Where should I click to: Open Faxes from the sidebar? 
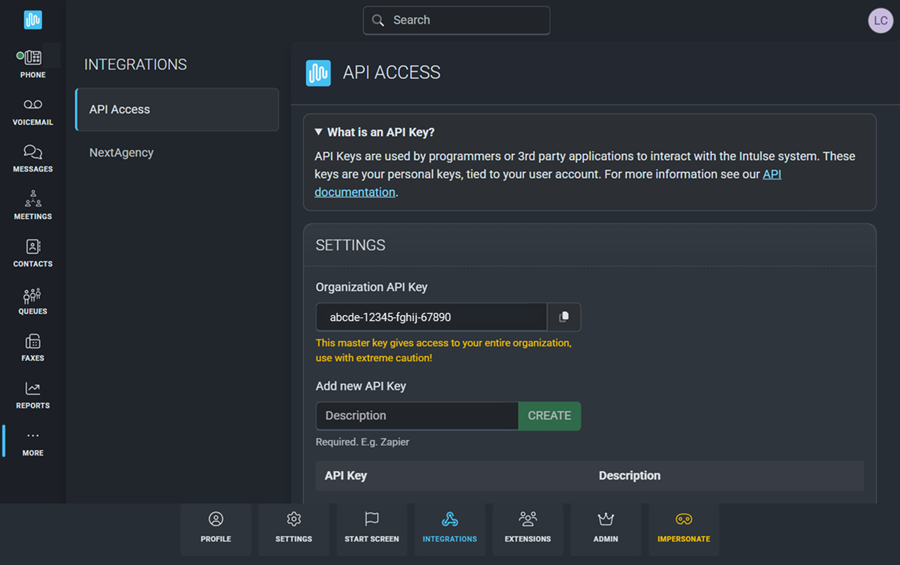pyautogui.click(x=32, y=347)
